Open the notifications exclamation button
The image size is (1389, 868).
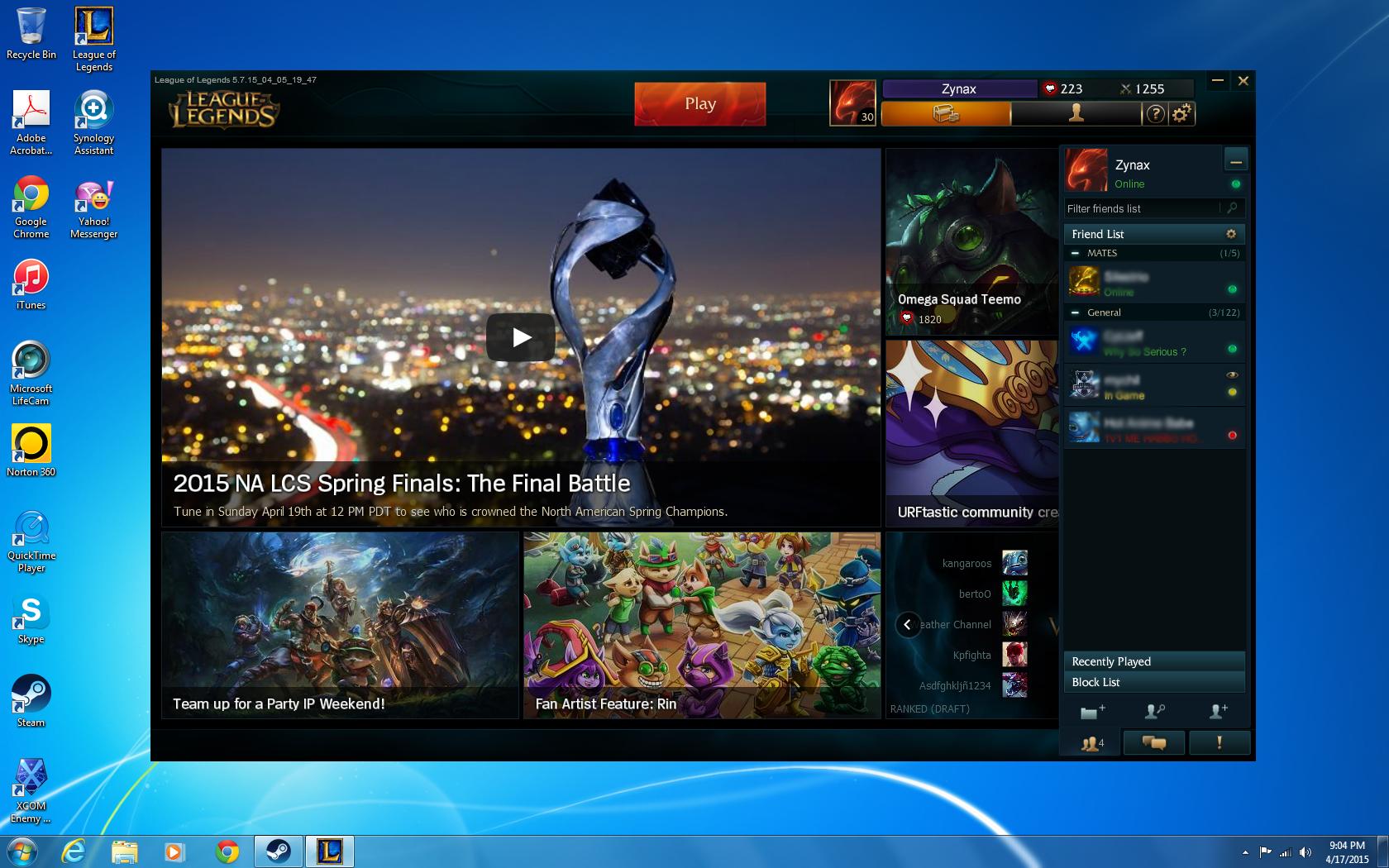[x=1219, y=742]
